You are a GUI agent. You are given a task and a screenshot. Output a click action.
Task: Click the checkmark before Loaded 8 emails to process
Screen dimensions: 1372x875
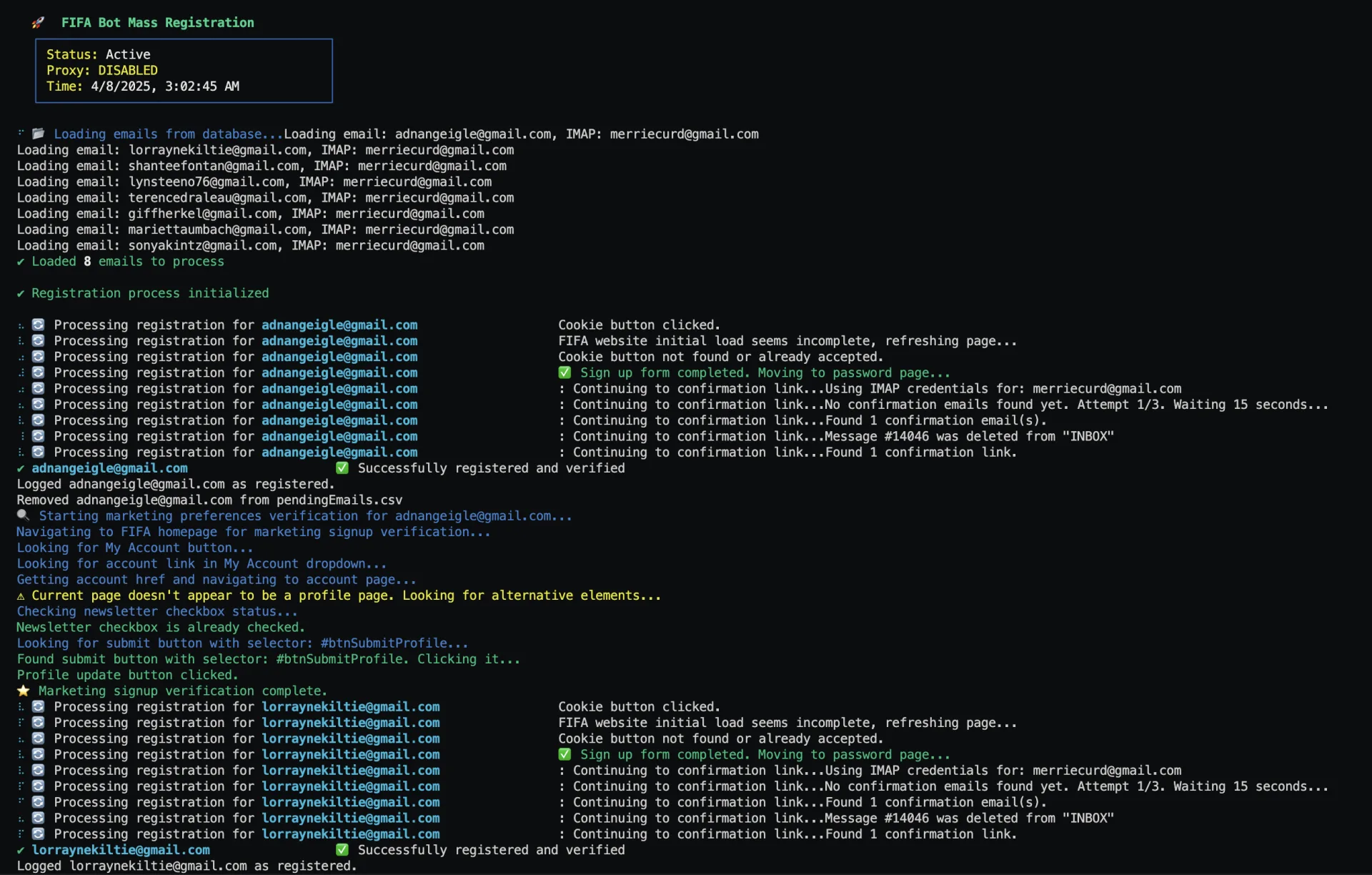pos(21,262)
